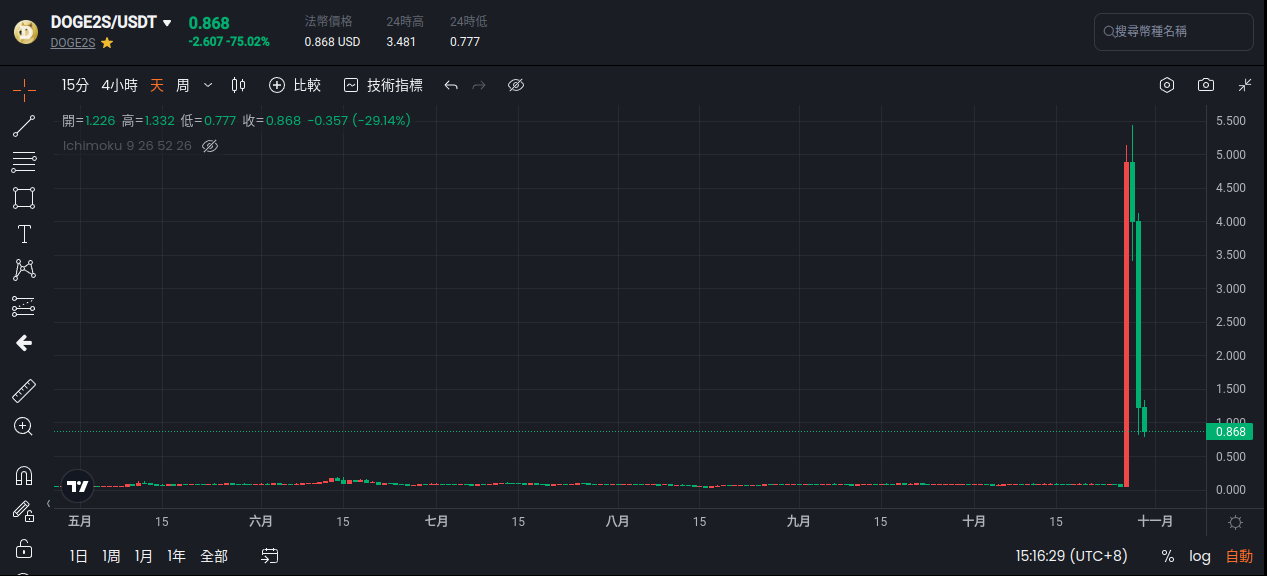Screen dimensions: 1267x576
Task: Open candlestick chart style selector
Action: (x=238, y=85)
